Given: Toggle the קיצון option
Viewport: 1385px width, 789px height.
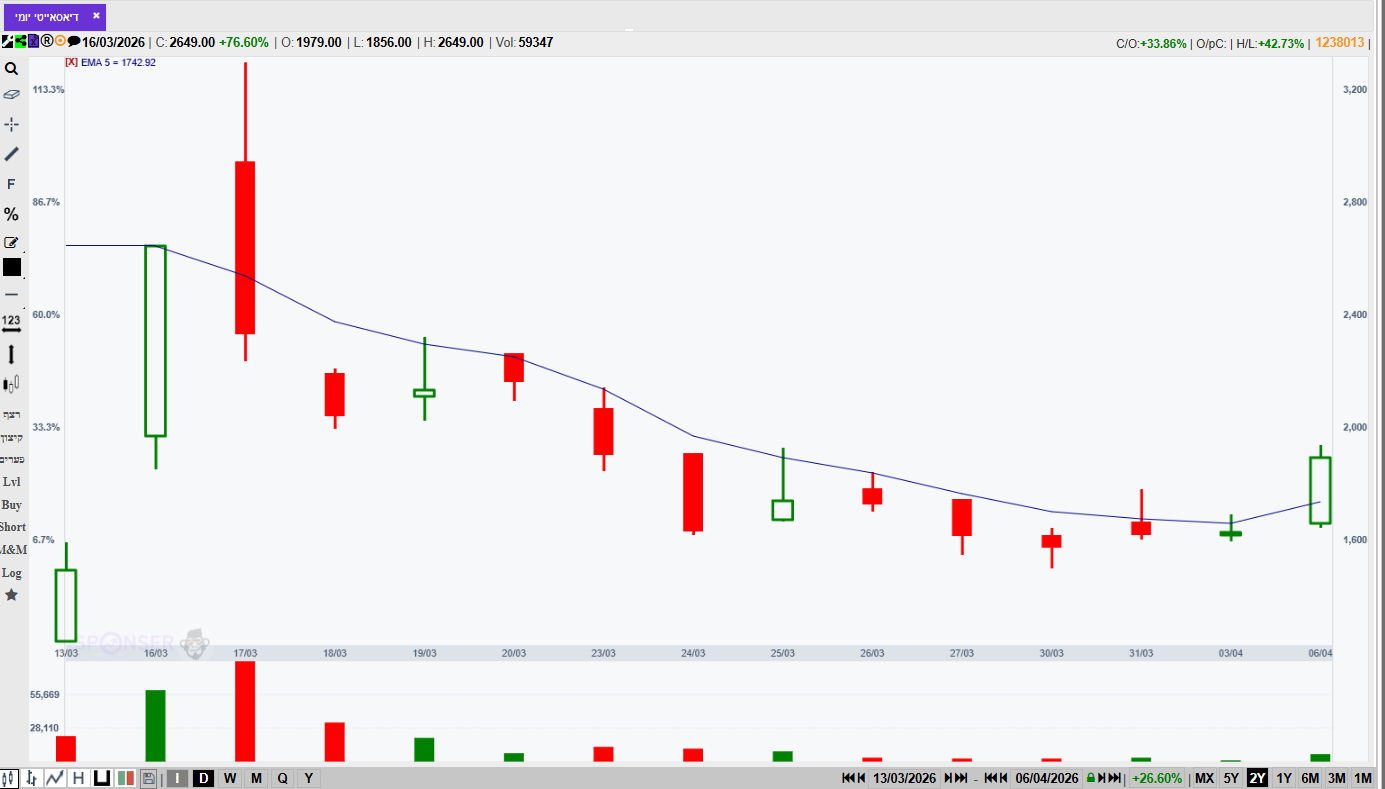Looking at the screenshot, I should tap(11, 437).
